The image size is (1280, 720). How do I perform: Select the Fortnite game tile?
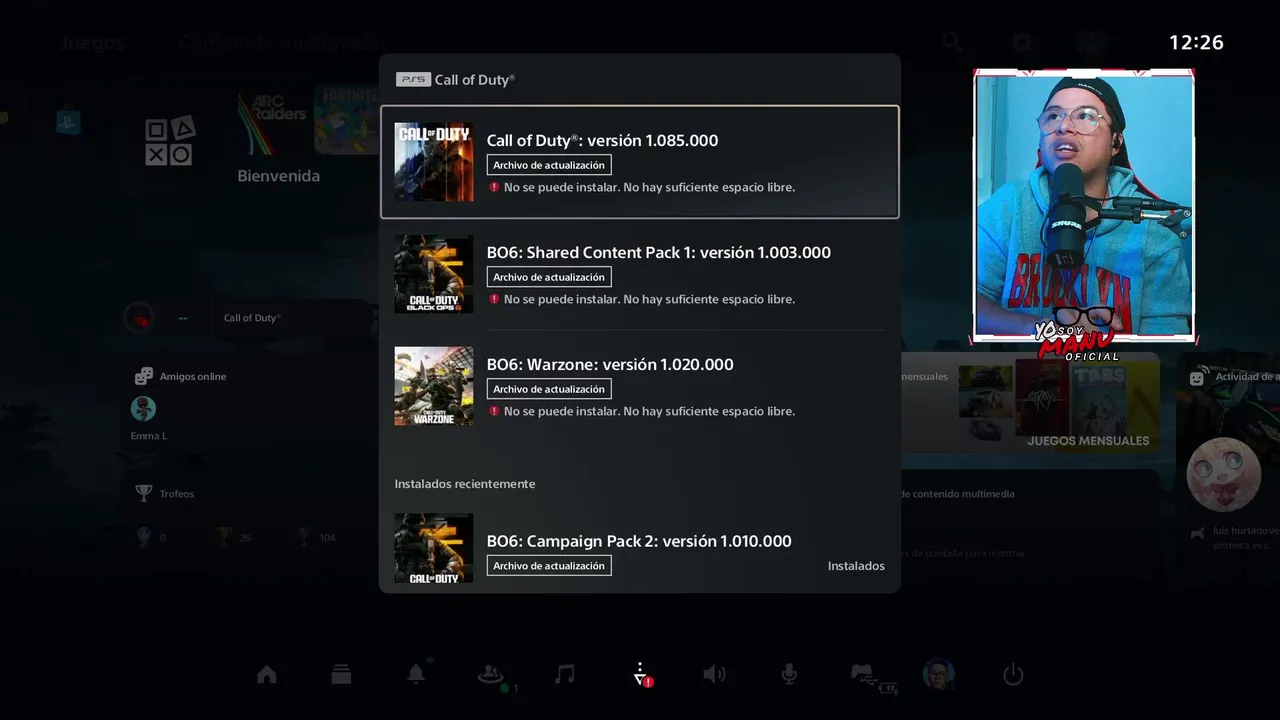346,120
